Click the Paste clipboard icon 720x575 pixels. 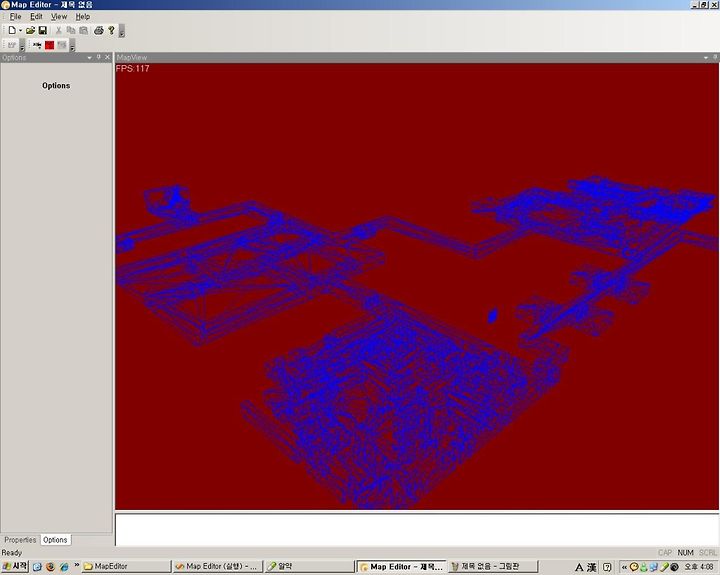click(x=84, y=30)
